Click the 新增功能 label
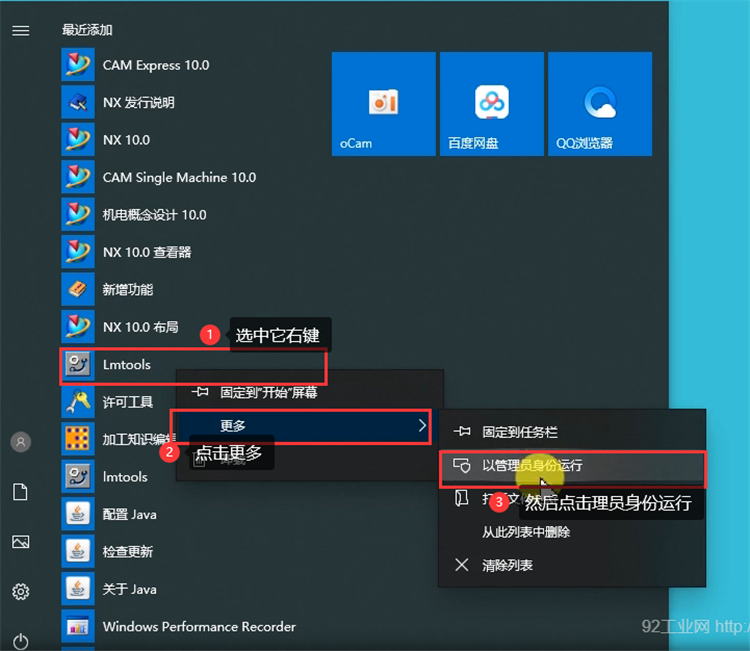The width and height of the screenshot is (750, 651). tap(128, 289)
